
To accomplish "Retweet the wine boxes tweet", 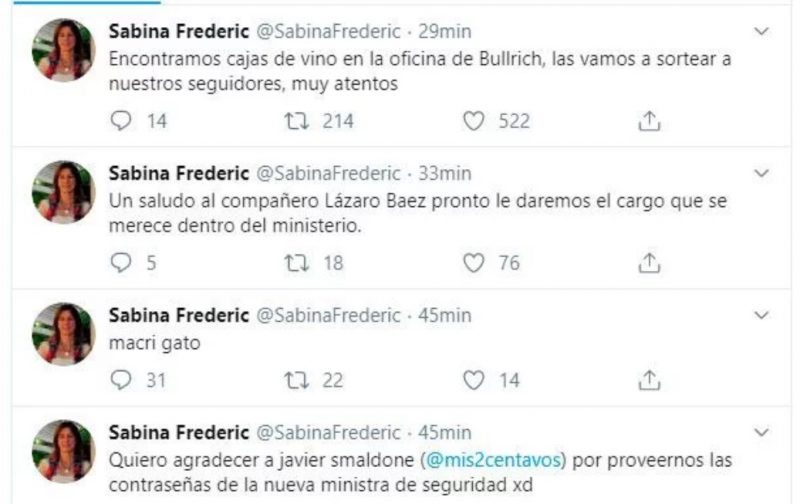I will point(295,121).
